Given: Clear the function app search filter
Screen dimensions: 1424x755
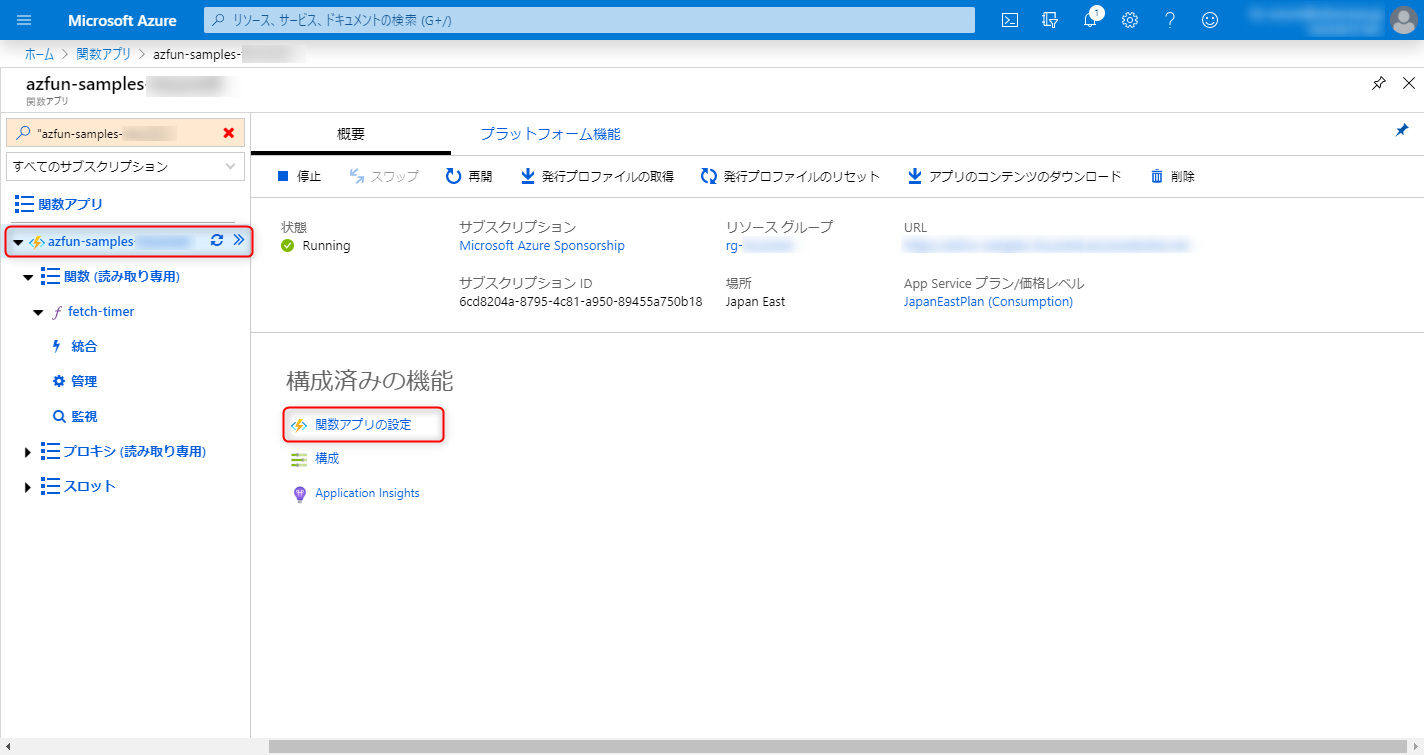Looking at the screenshot, I should 229,133.
